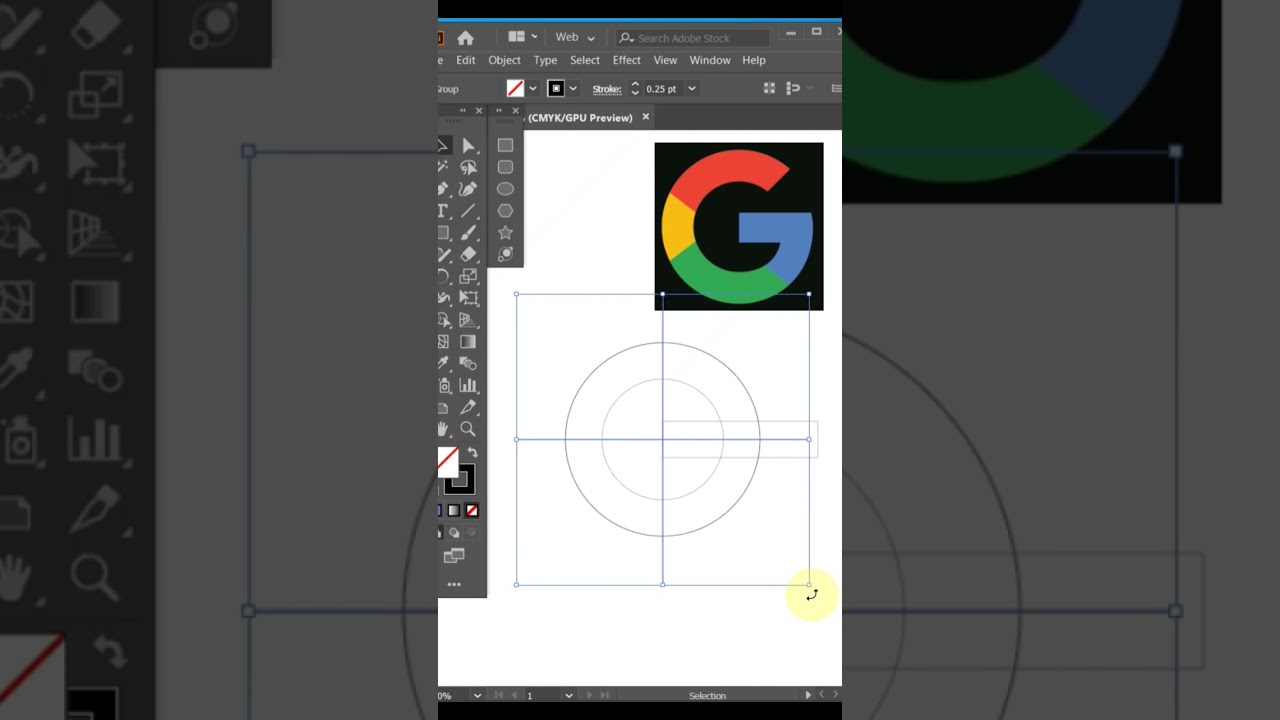1280x720 pixels.
Task: Click the stroke swatch in control bar
Action: pos(556,89)
